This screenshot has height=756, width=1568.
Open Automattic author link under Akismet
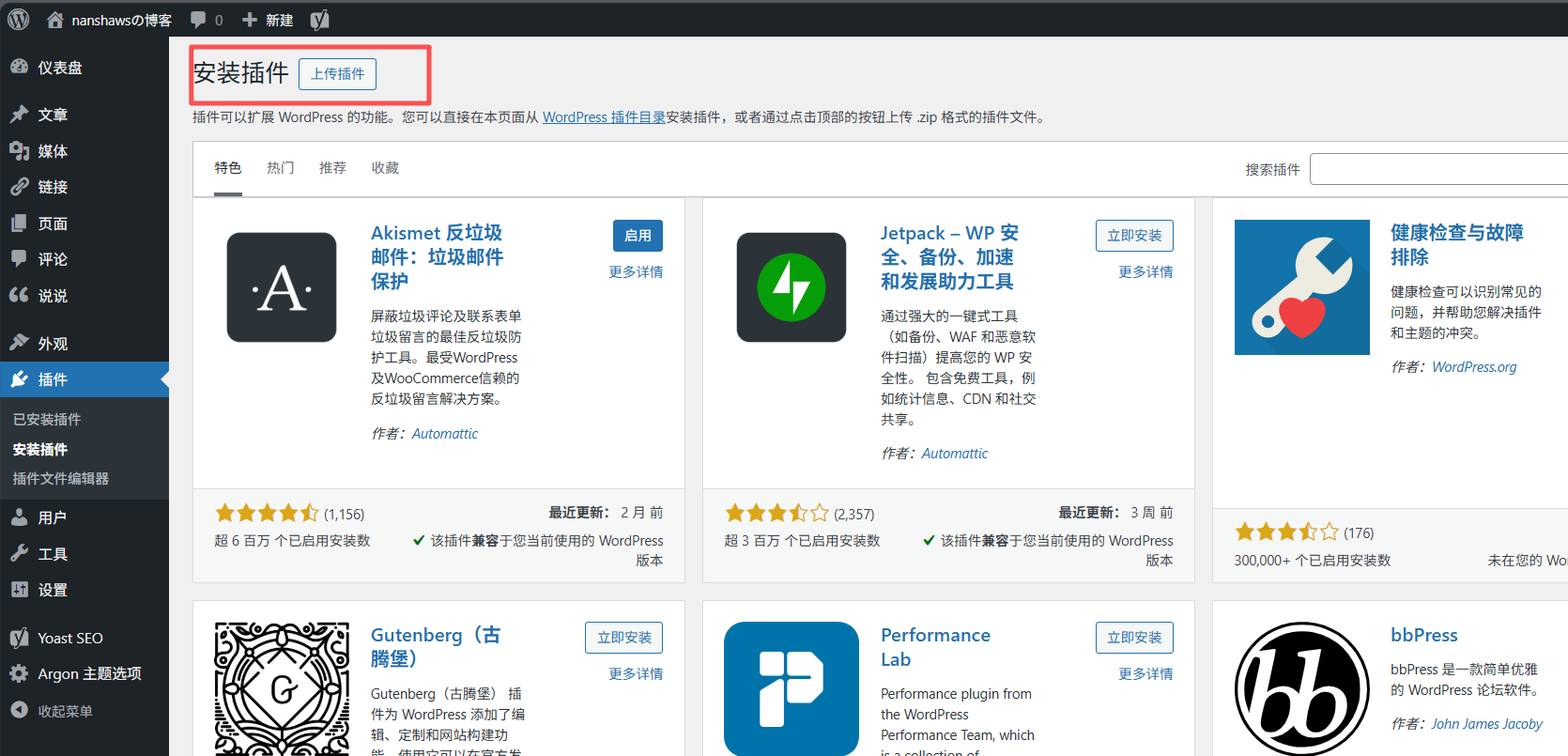445,434
